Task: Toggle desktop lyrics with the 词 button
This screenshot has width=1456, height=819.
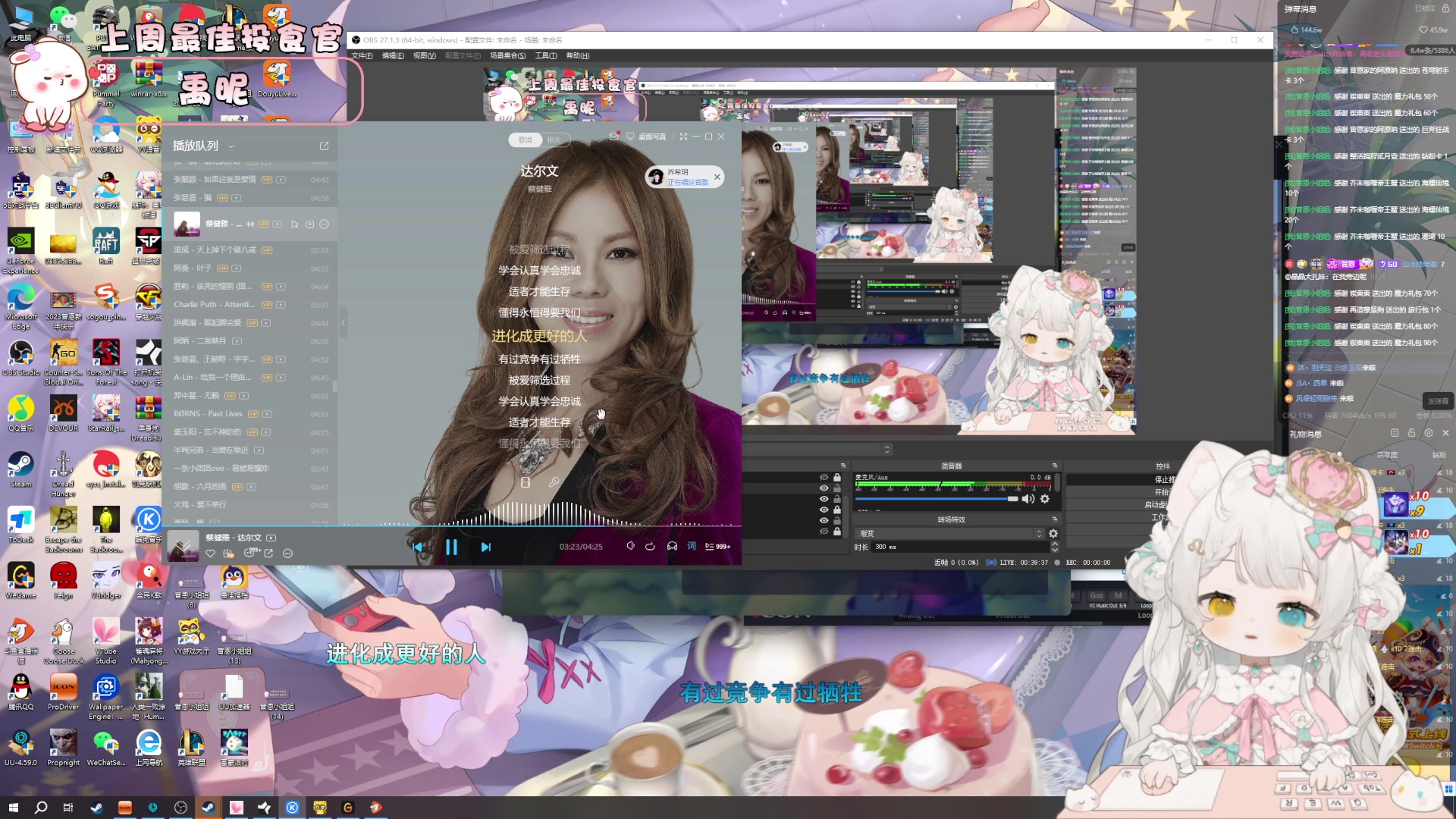Action: (692, 546)
